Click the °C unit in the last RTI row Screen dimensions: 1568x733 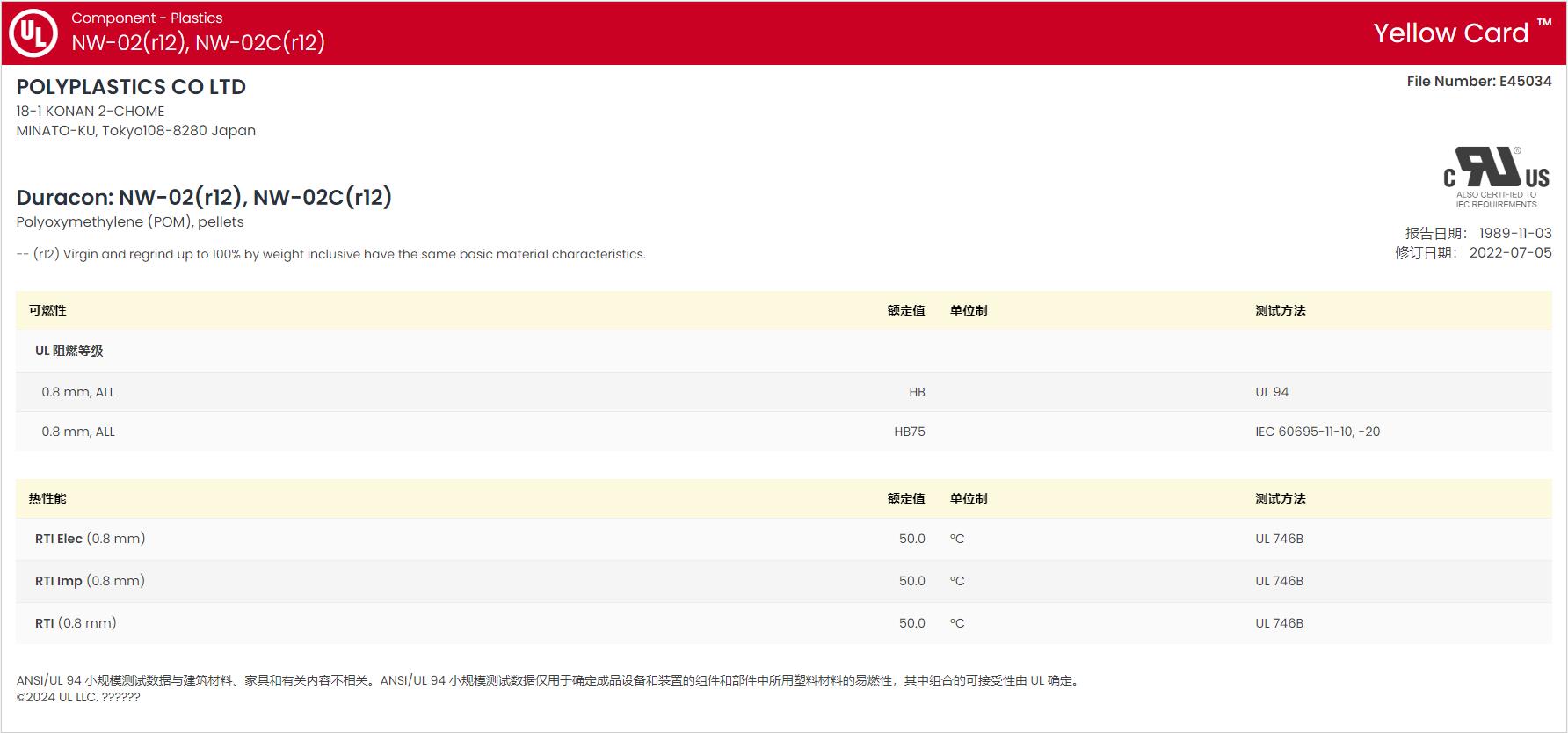coord(957,623)
